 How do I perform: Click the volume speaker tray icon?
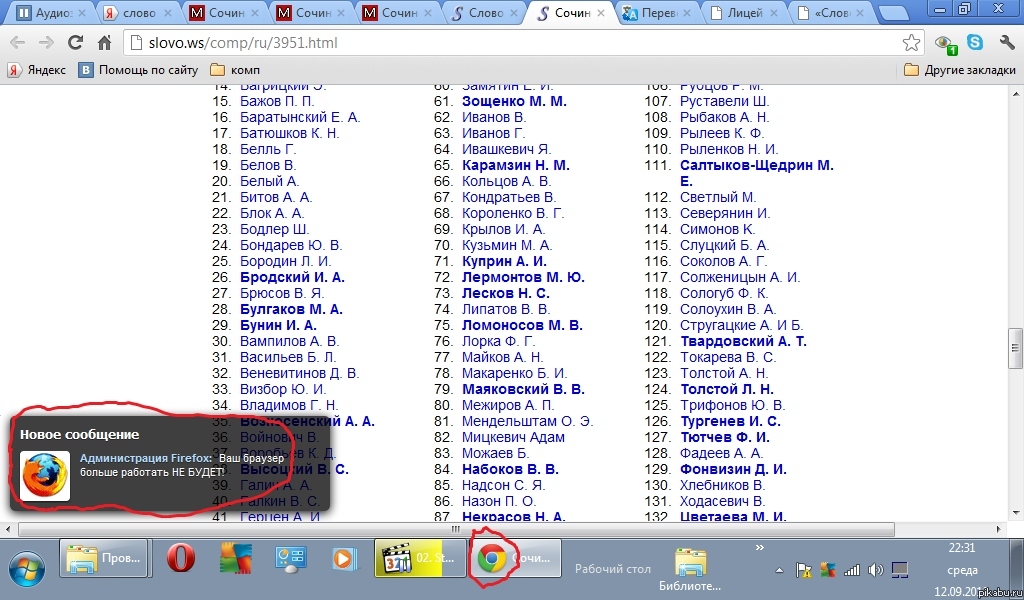click(876, 570)
